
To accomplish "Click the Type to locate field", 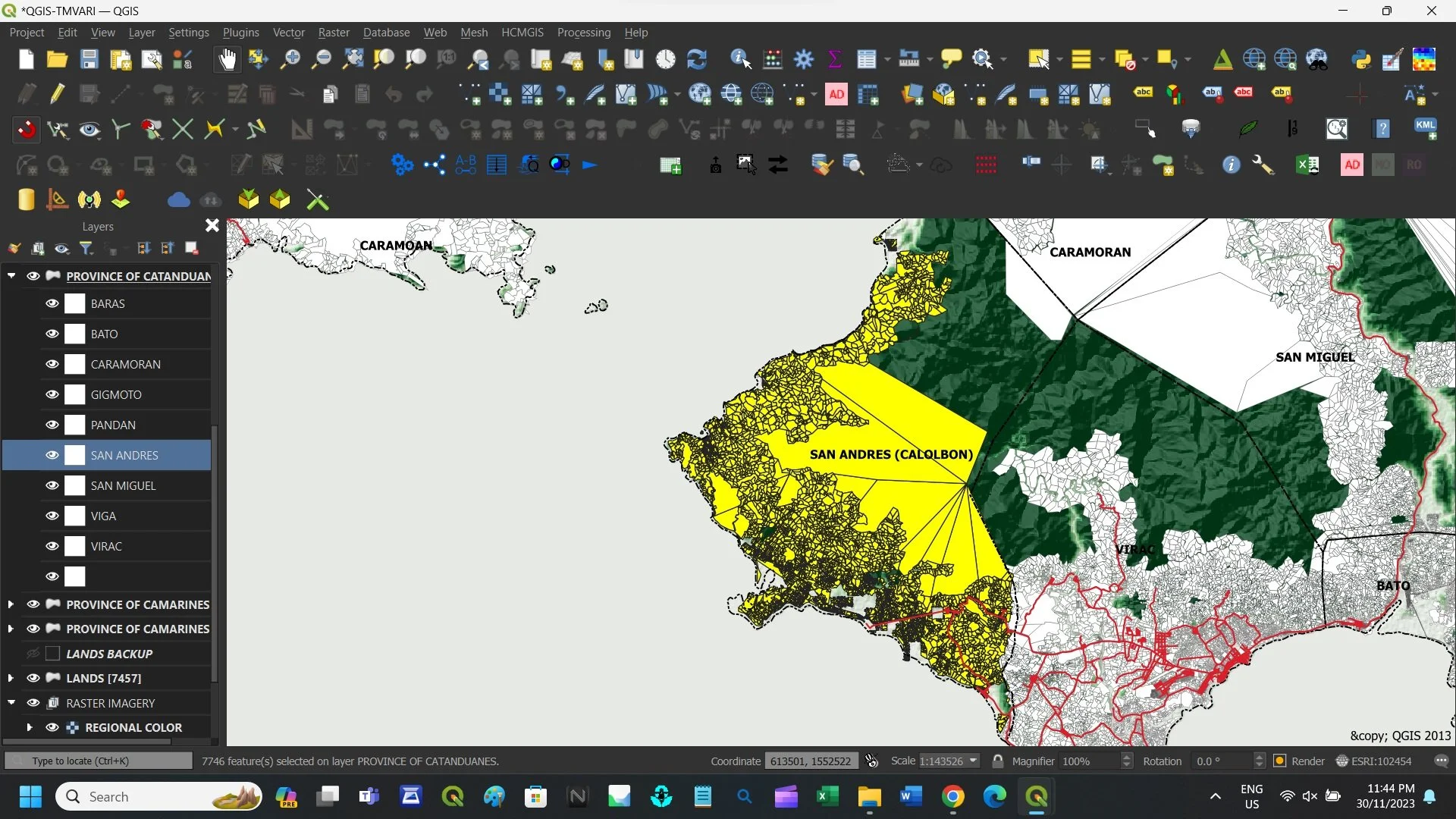I will click(x=99, y=761).
